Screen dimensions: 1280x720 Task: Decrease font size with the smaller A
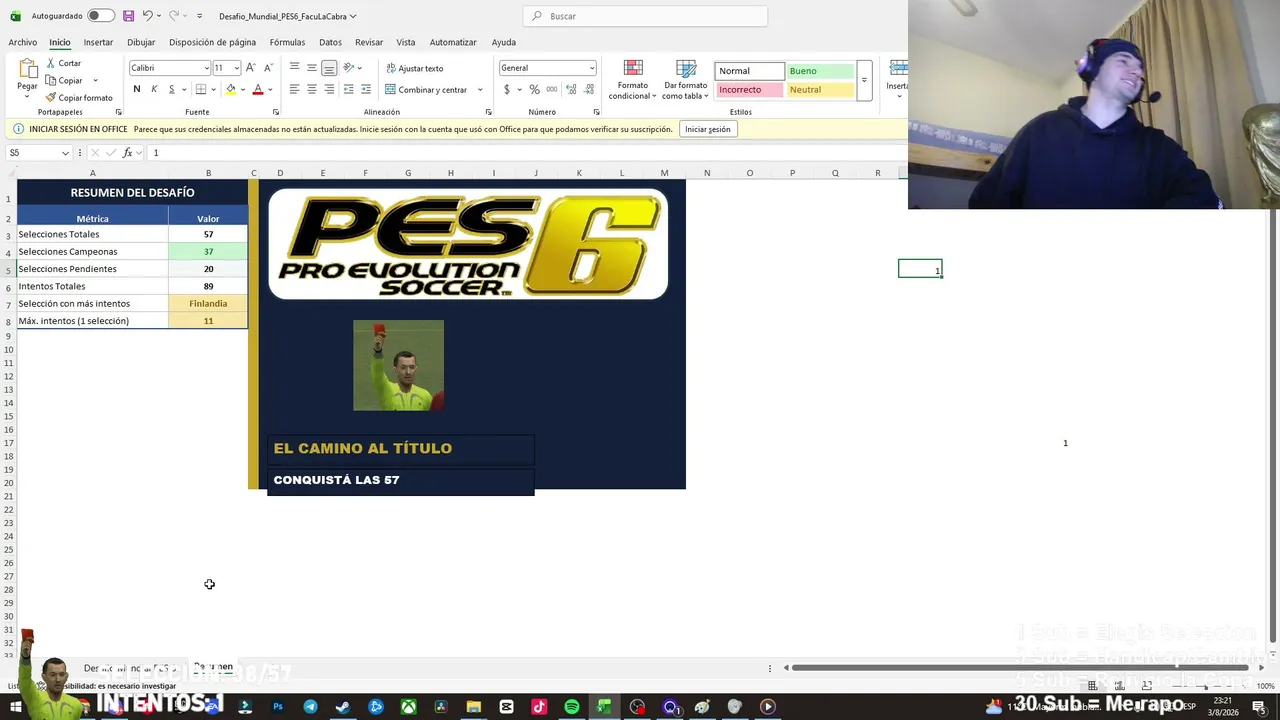tap(268, 68)
